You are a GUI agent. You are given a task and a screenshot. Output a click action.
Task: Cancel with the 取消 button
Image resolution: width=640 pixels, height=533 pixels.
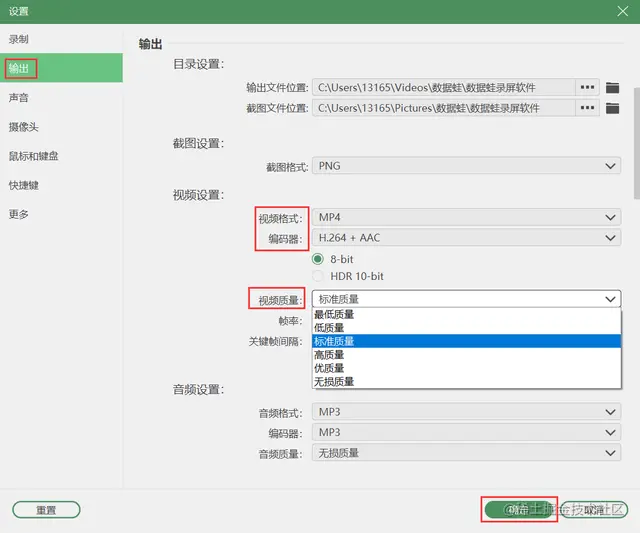[594, 509]
